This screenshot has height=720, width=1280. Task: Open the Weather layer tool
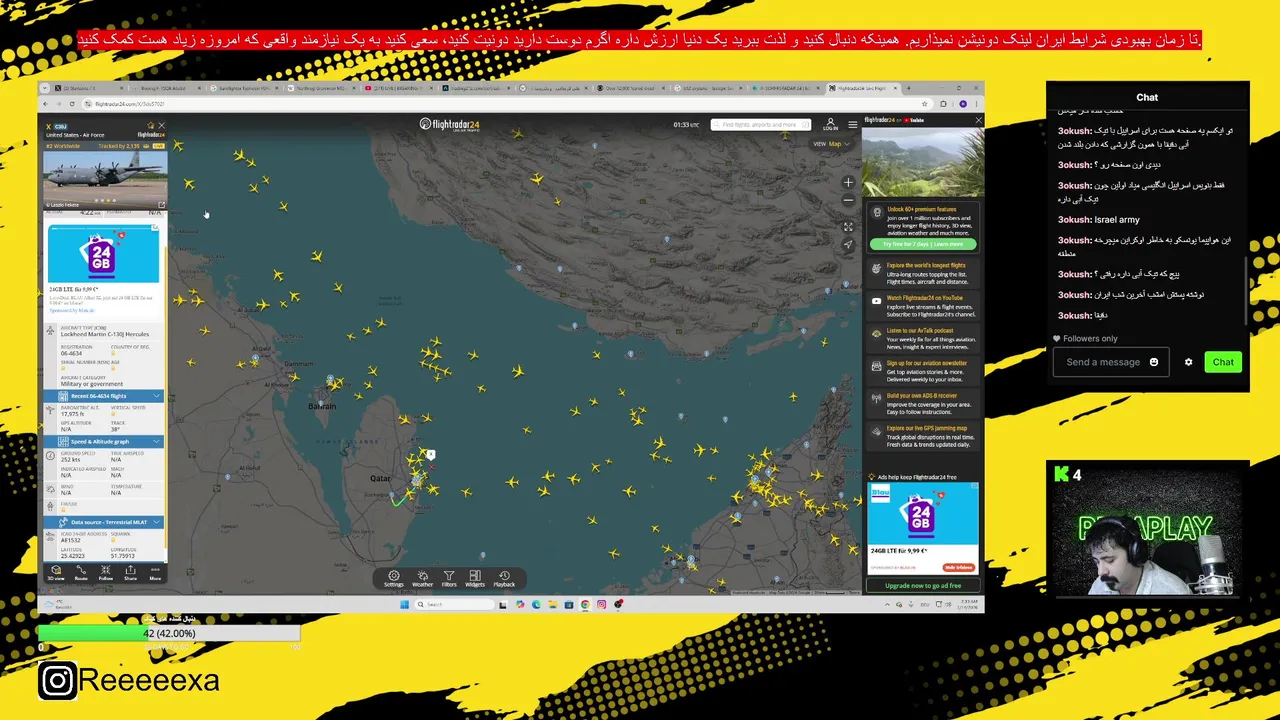[422, 578]
